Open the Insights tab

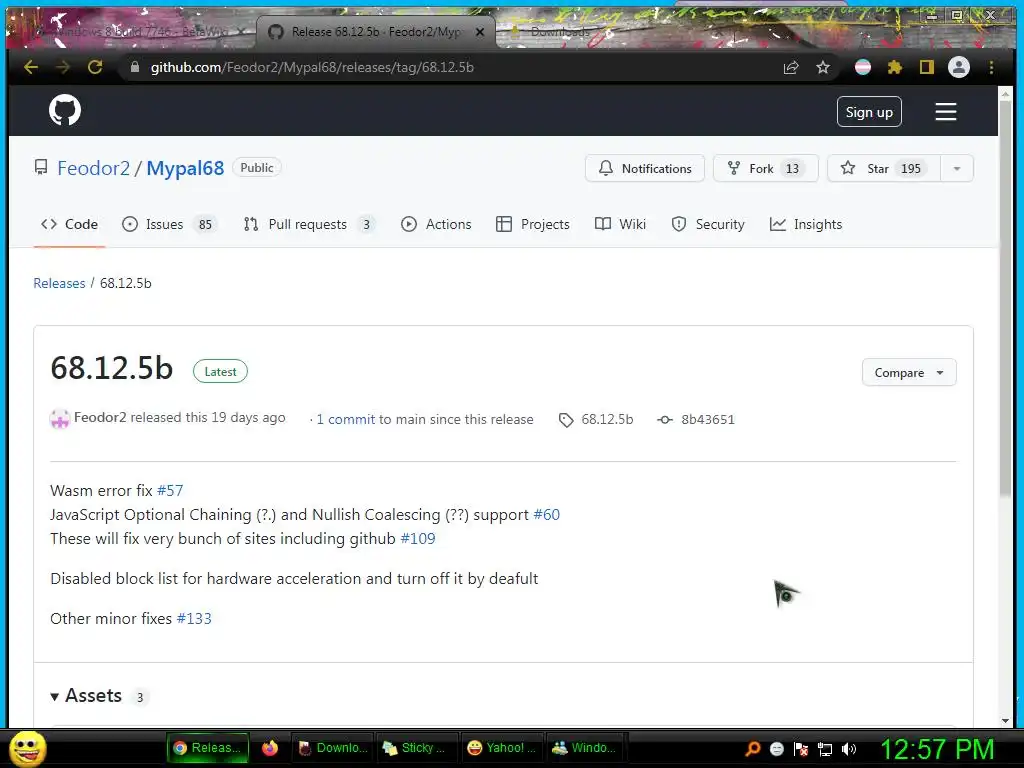click(806, 225)
